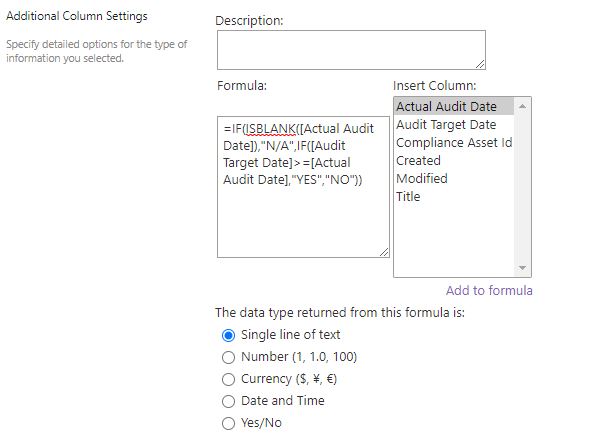Select Compliance Asset Id column entry
The width and height of the screenshot is (605, 447).
click(454, 143)
